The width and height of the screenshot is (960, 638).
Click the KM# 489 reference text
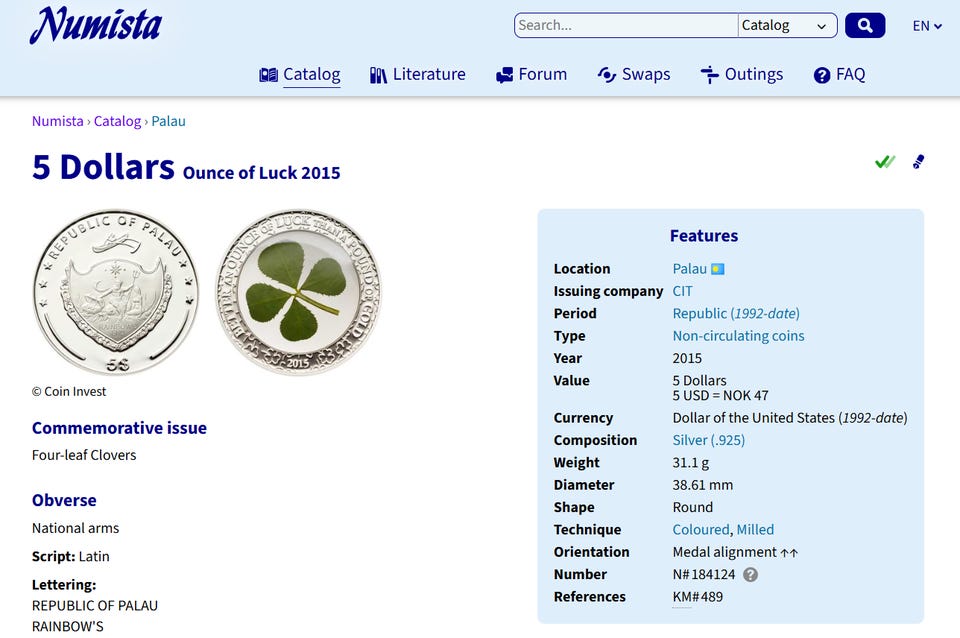pos(697,597)
